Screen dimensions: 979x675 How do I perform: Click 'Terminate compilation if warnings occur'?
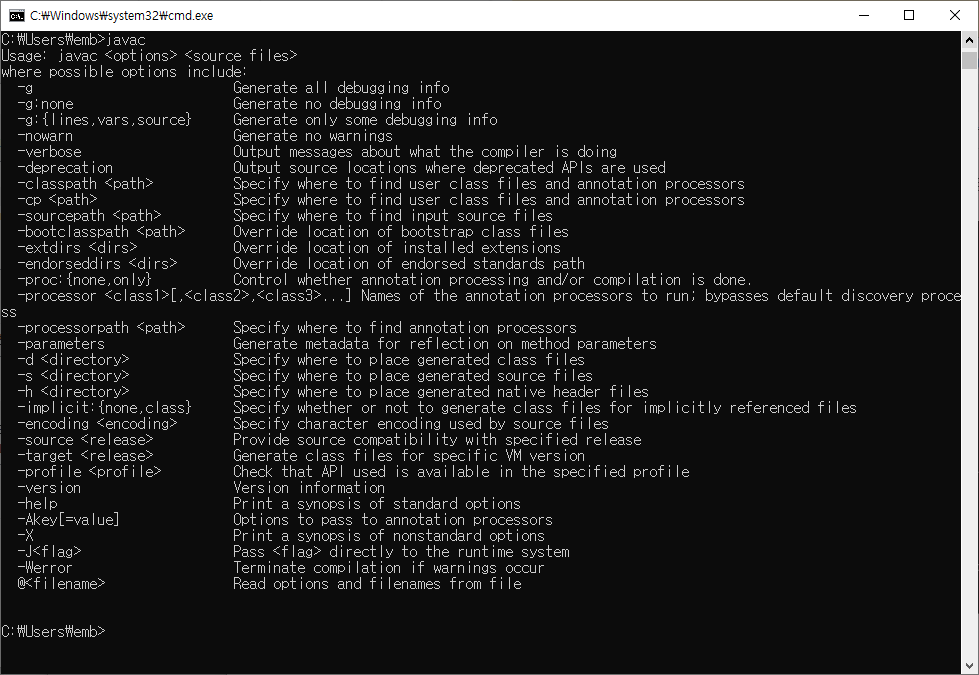(x=389, y=568)
